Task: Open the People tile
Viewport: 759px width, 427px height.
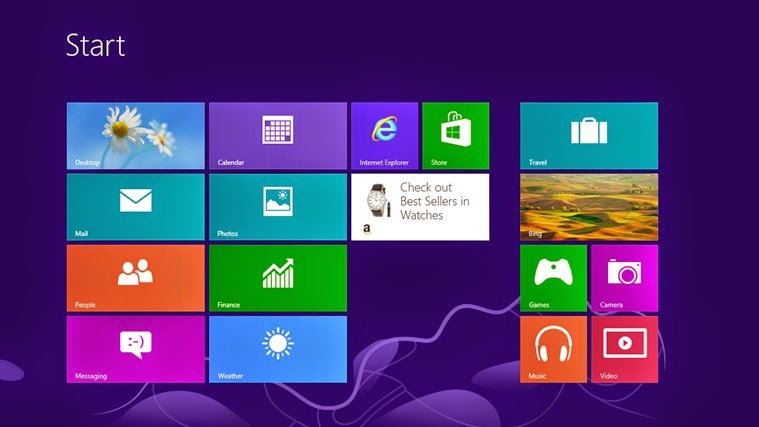Action: coord(136,278)
